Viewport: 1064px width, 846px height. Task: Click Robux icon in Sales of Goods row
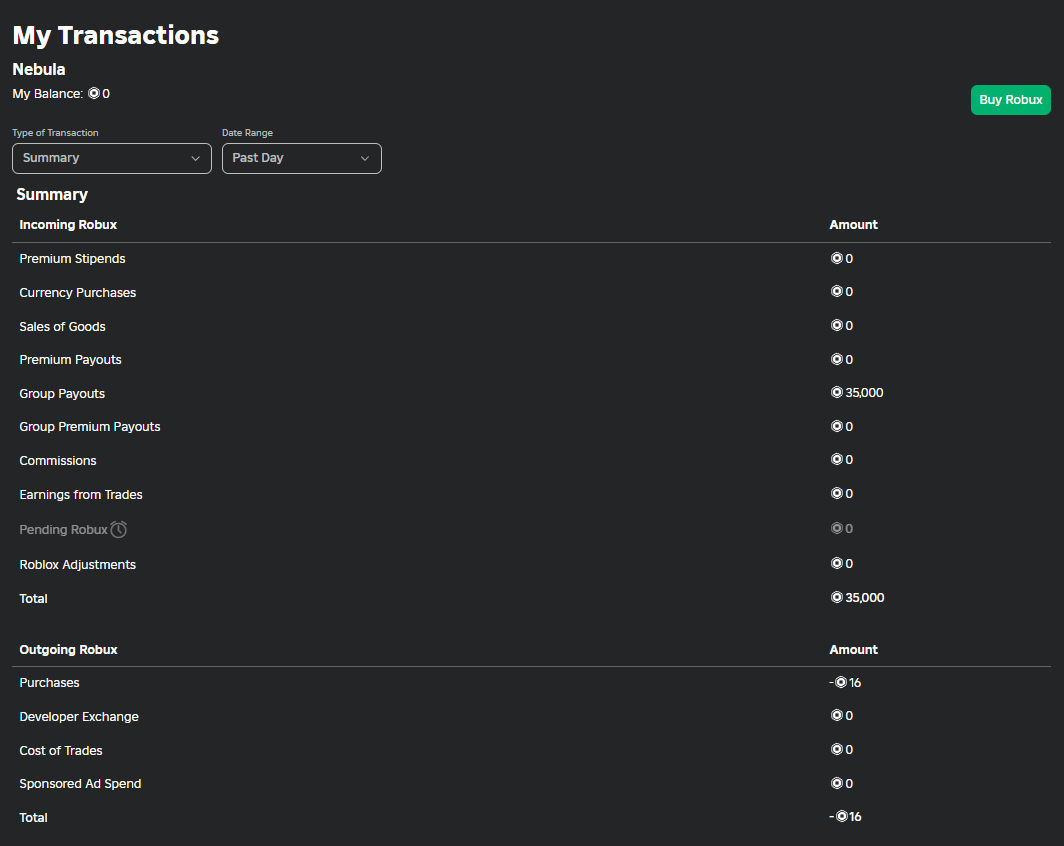837,325
